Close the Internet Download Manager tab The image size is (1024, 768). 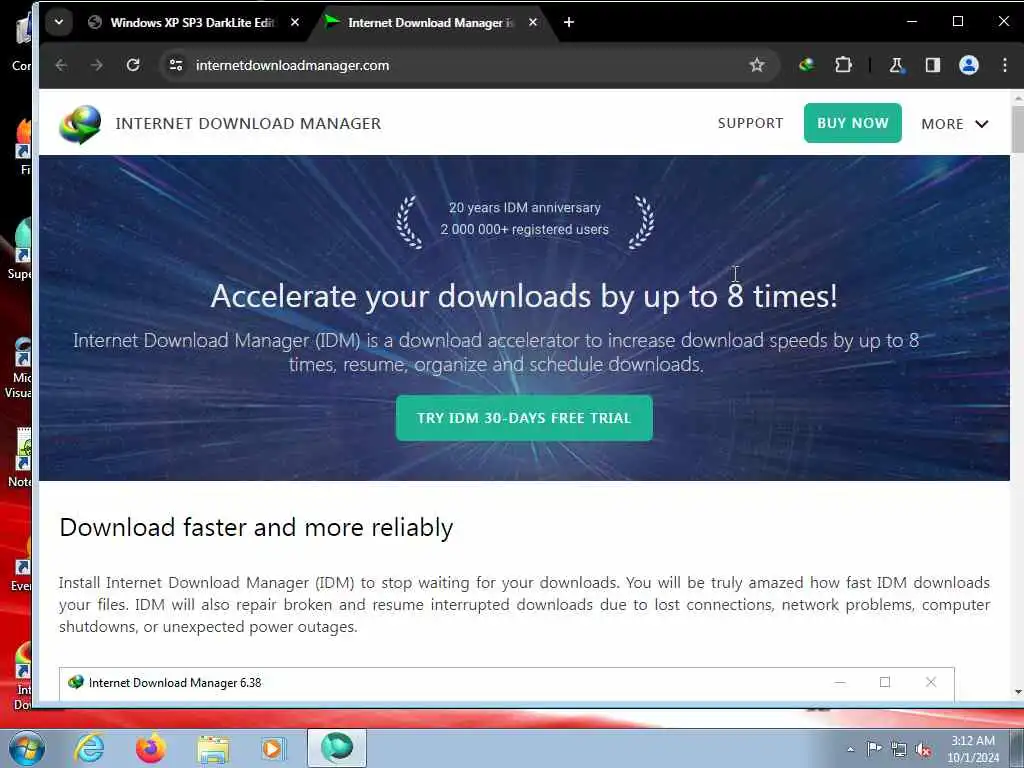(533, 22)
